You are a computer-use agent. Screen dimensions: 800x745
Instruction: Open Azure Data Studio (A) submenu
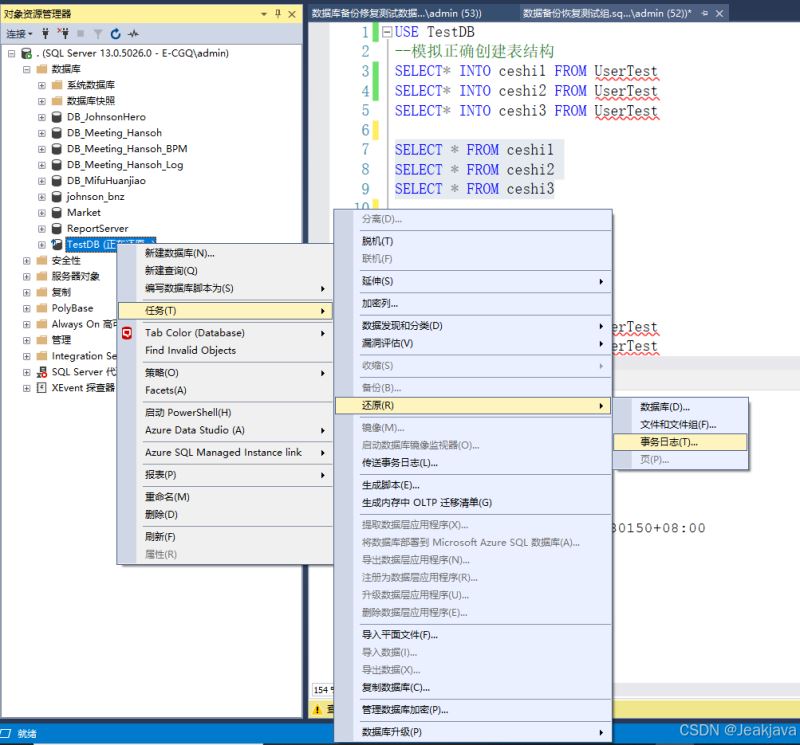[225, 430]
